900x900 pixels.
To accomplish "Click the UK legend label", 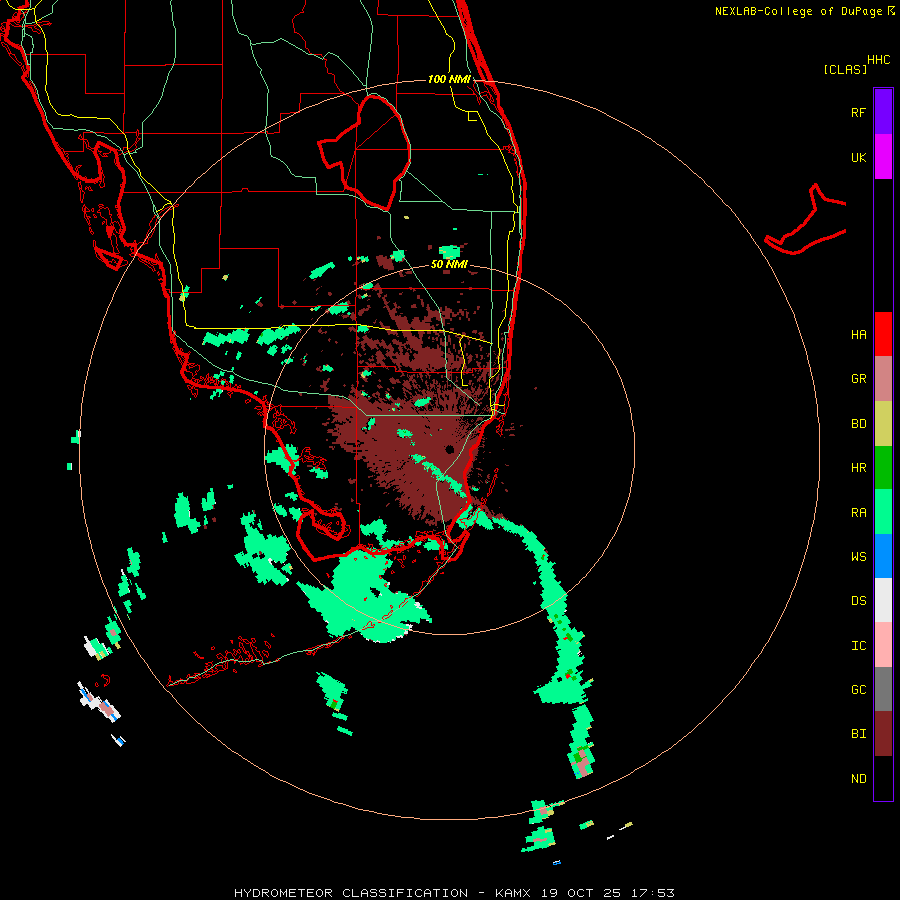I will pos(858,157).
